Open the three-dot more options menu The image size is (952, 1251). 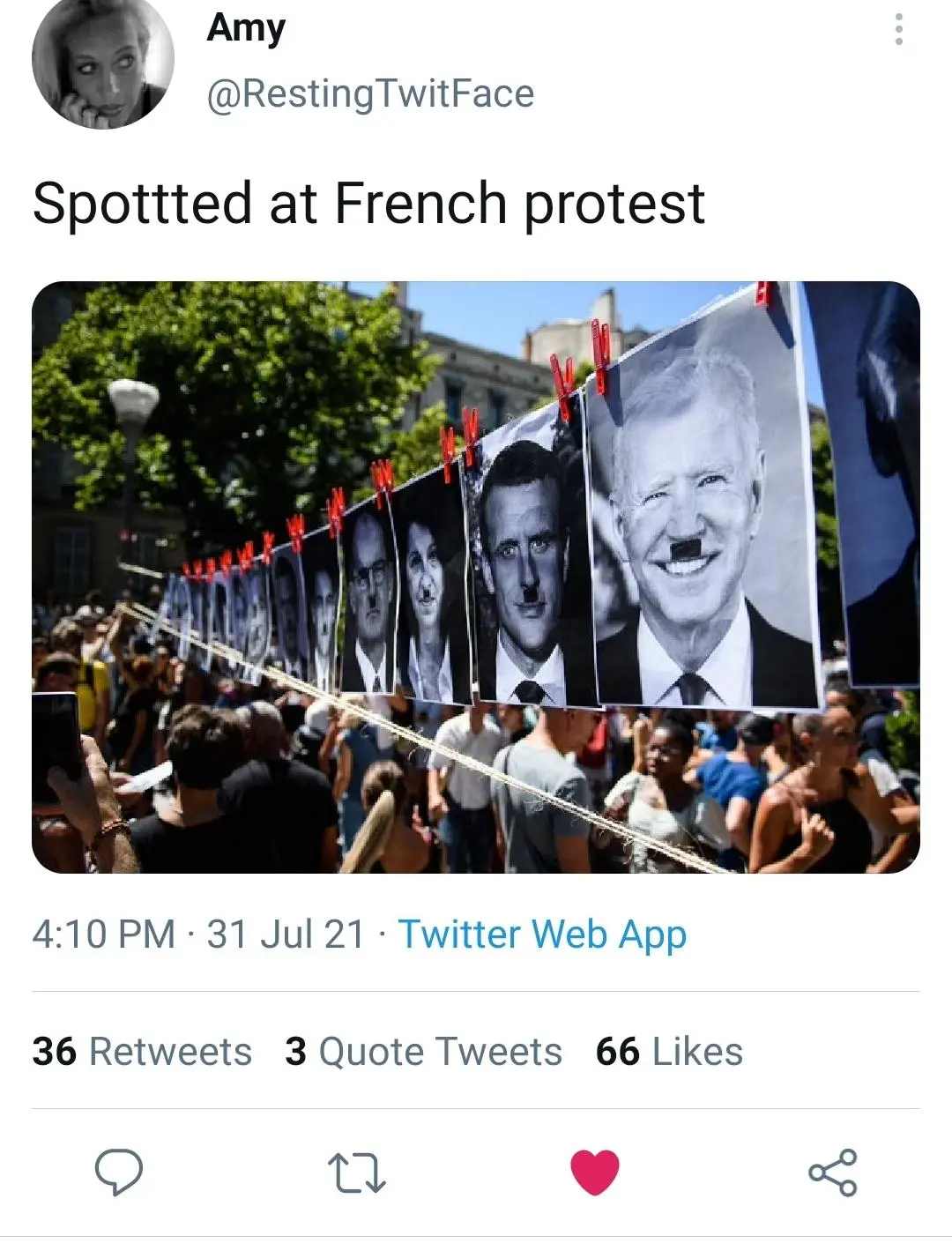(898, 29)
